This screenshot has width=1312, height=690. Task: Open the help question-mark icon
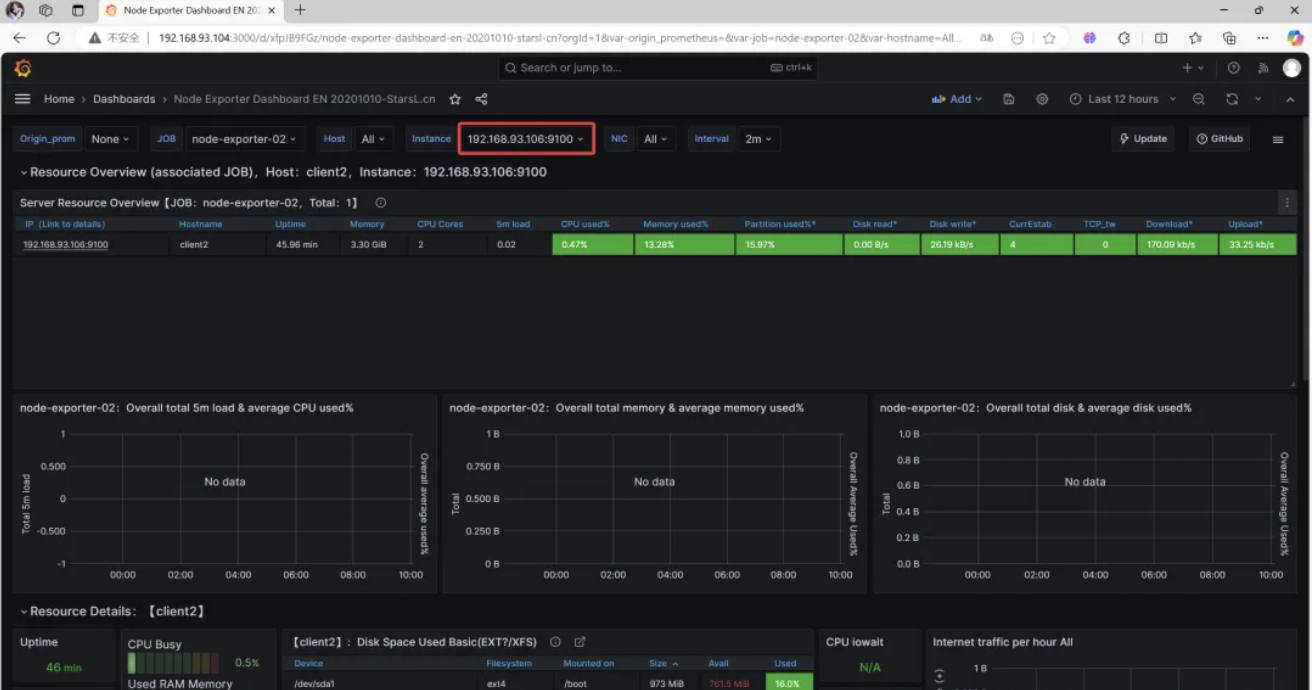click(x=1234, y=68)
